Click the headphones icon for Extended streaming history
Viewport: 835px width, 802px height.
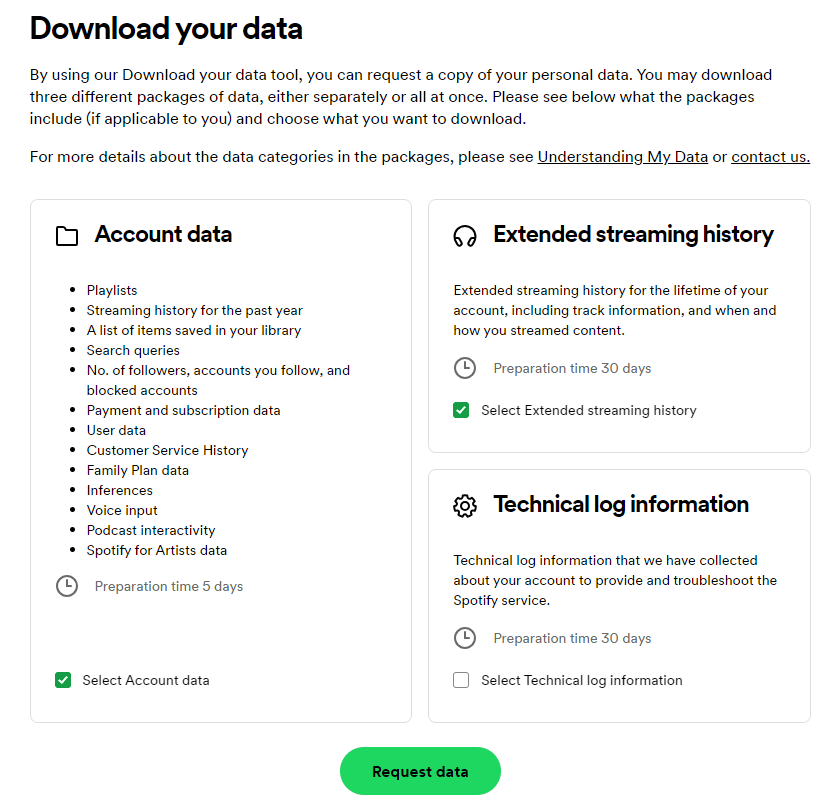pos(465,236)
